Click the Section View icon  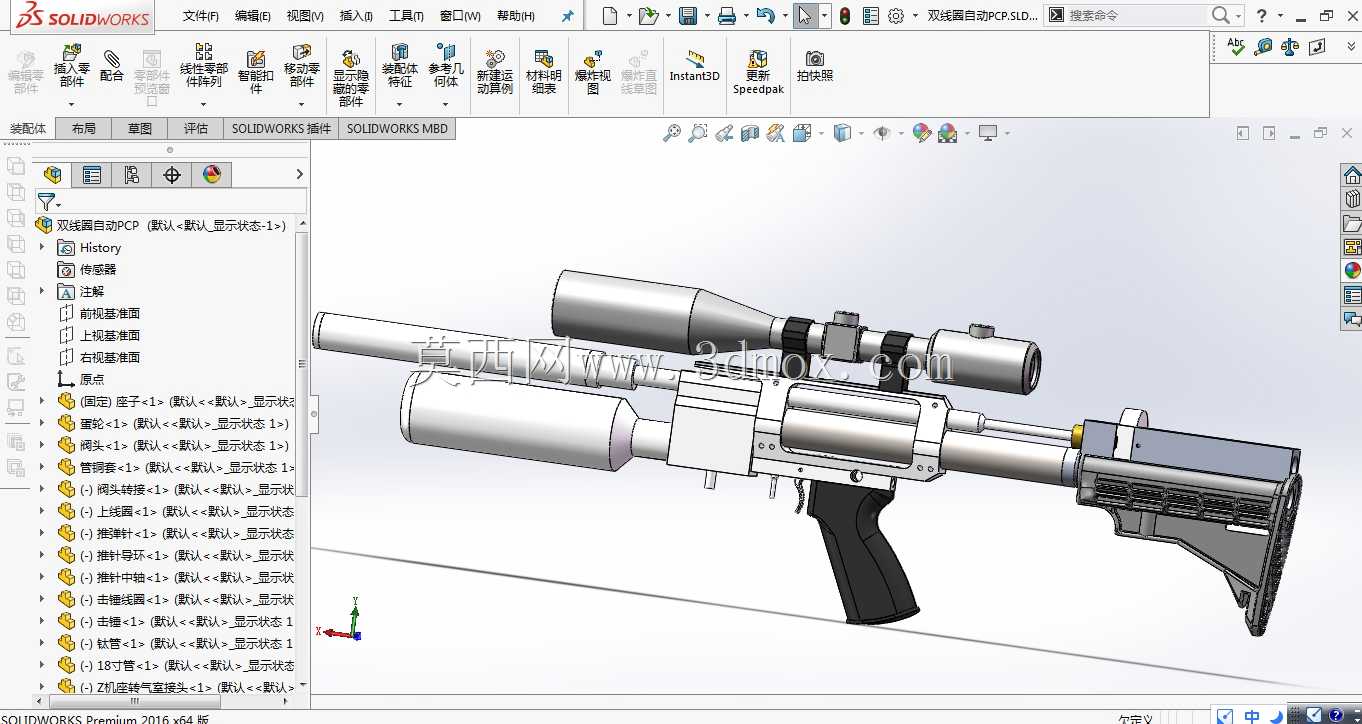click(750, 133)
